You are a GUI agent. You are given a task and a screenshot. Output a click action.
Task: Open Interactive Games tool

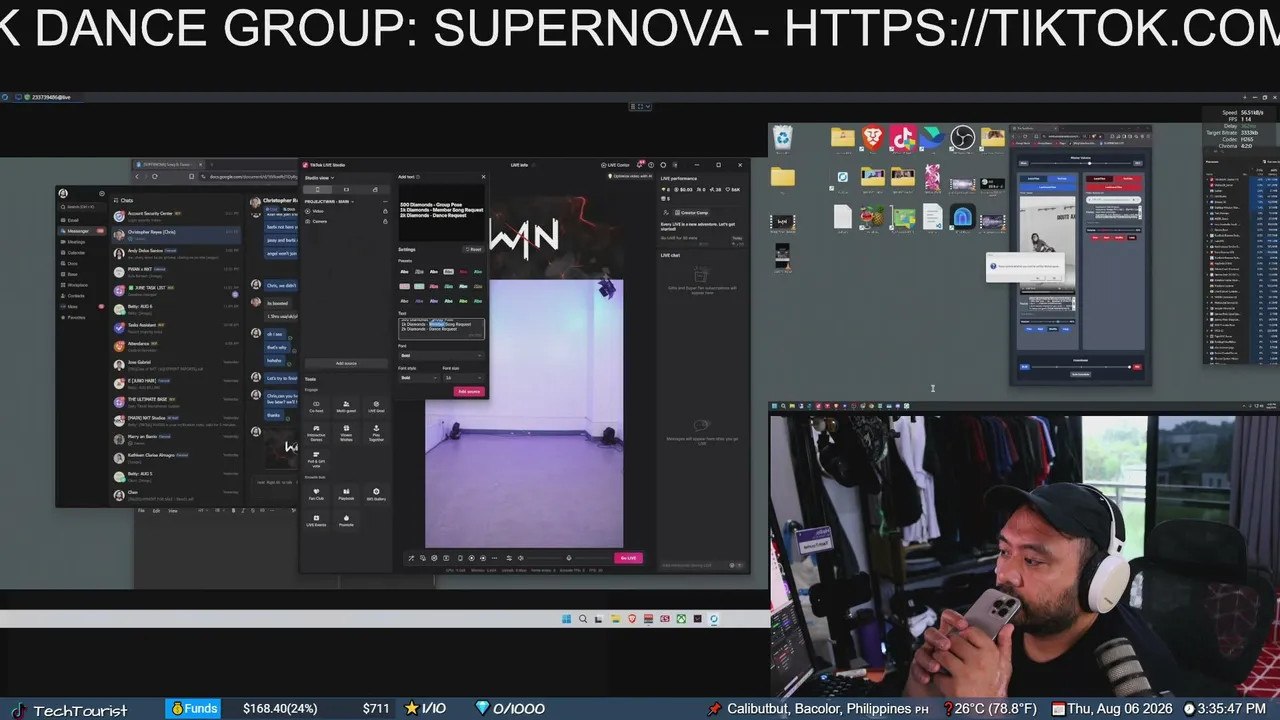[316, 432]
